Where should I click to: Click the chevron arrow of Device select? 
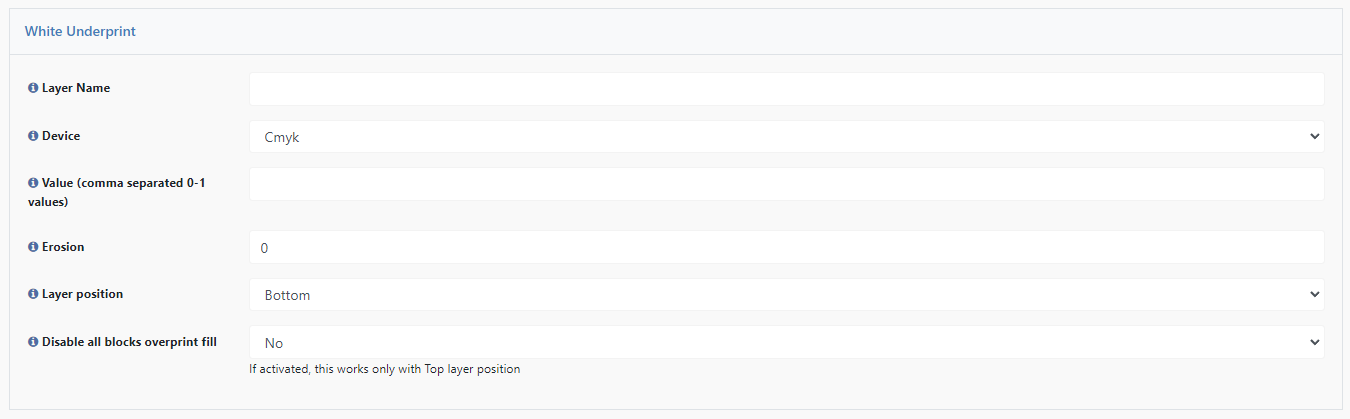click(1314, 137)
